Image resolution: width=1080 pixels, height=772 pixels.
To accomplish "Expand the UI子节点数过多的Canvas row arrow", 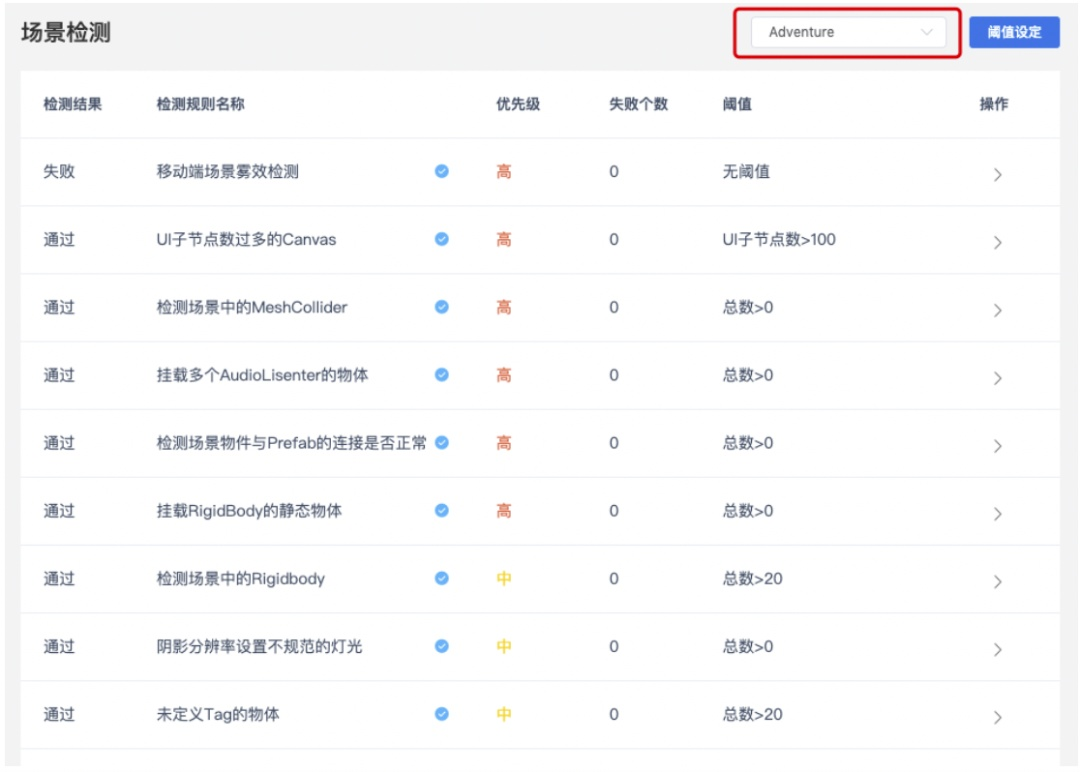I will click(997, 242).
